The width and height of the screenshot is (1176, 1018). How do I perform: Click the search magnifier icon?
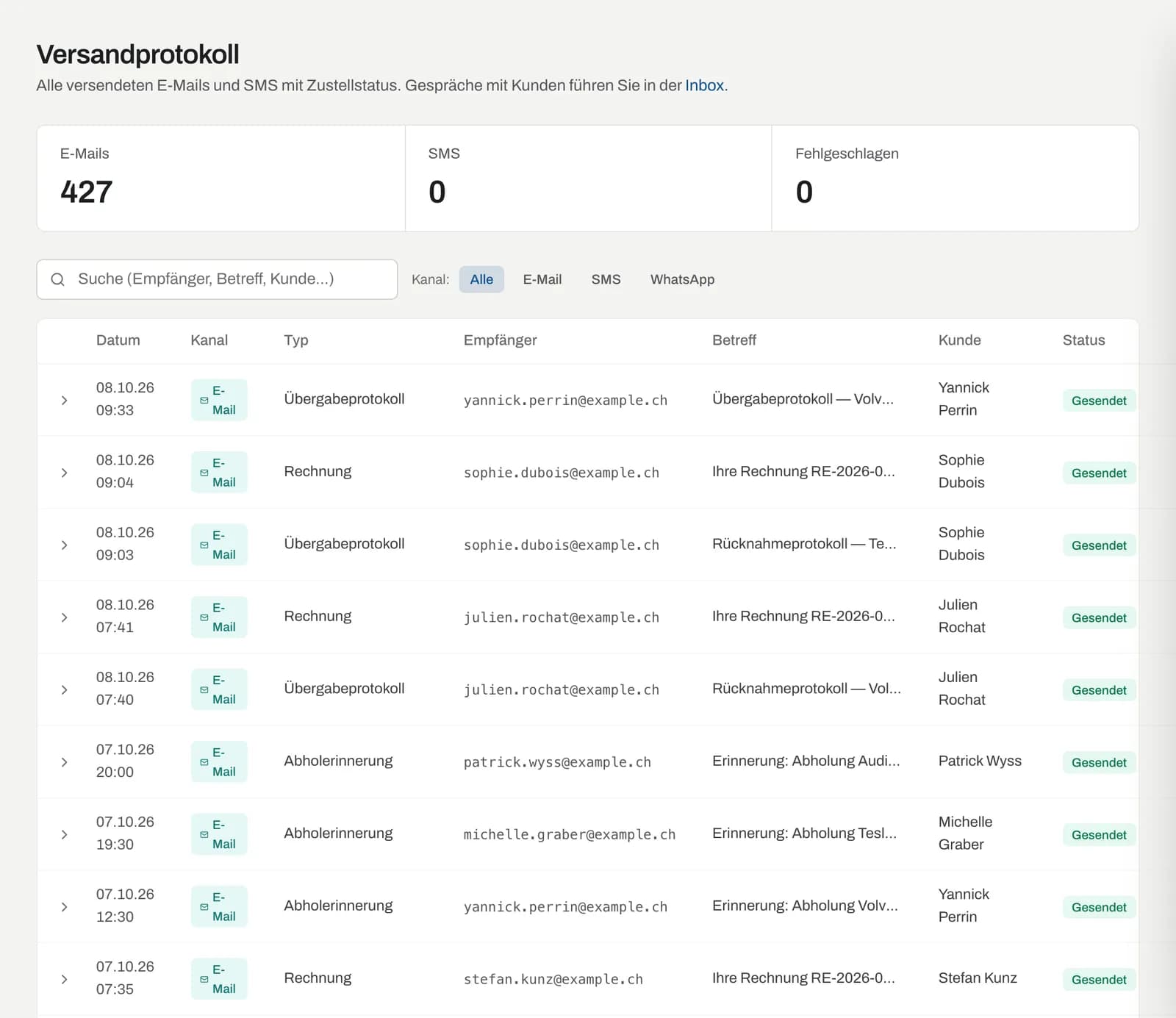[x=57, y=279]
